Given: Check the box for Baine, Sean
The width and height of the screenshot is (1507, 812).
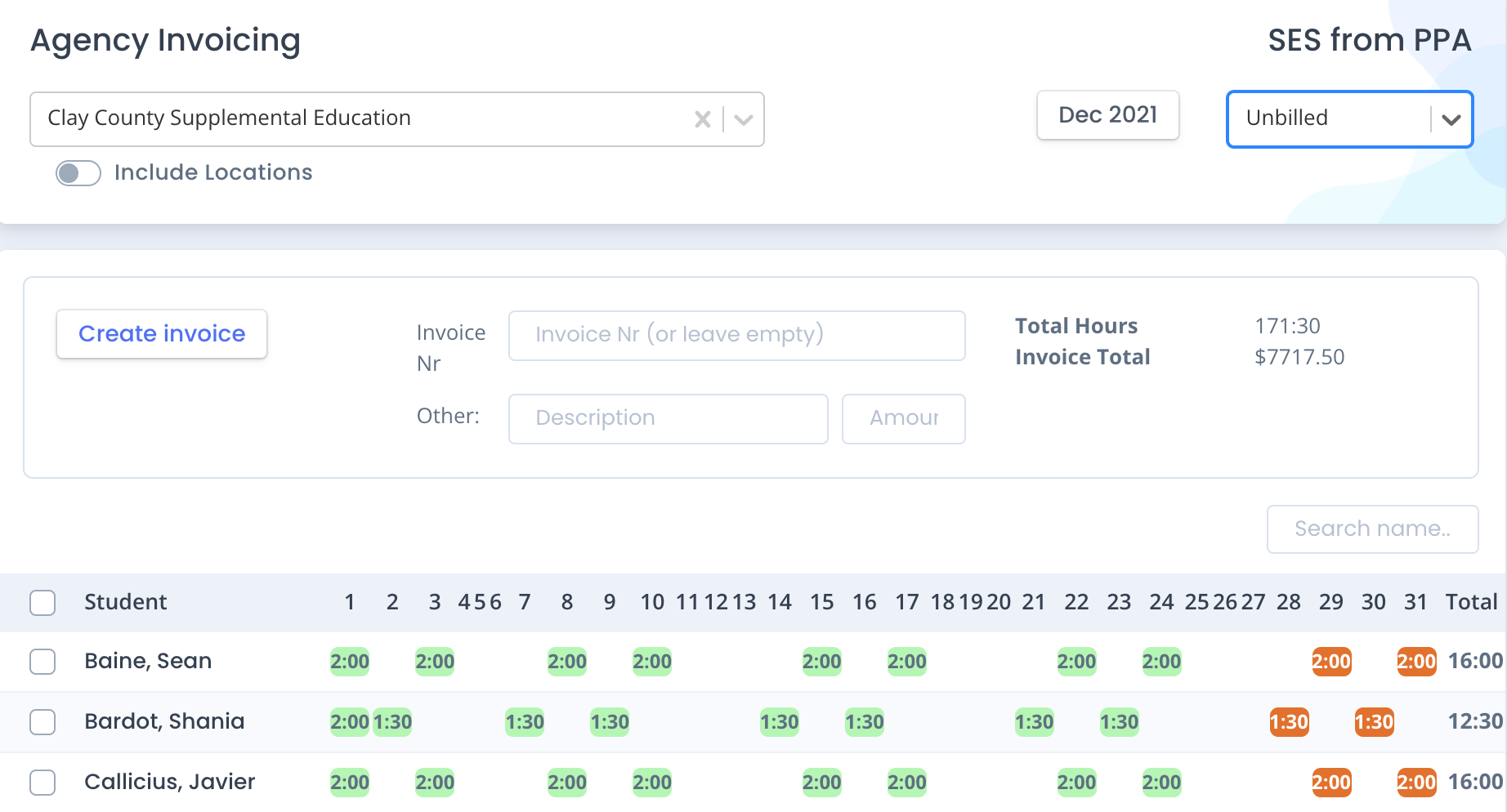Looking at the screenshot, I should point(42,662).
